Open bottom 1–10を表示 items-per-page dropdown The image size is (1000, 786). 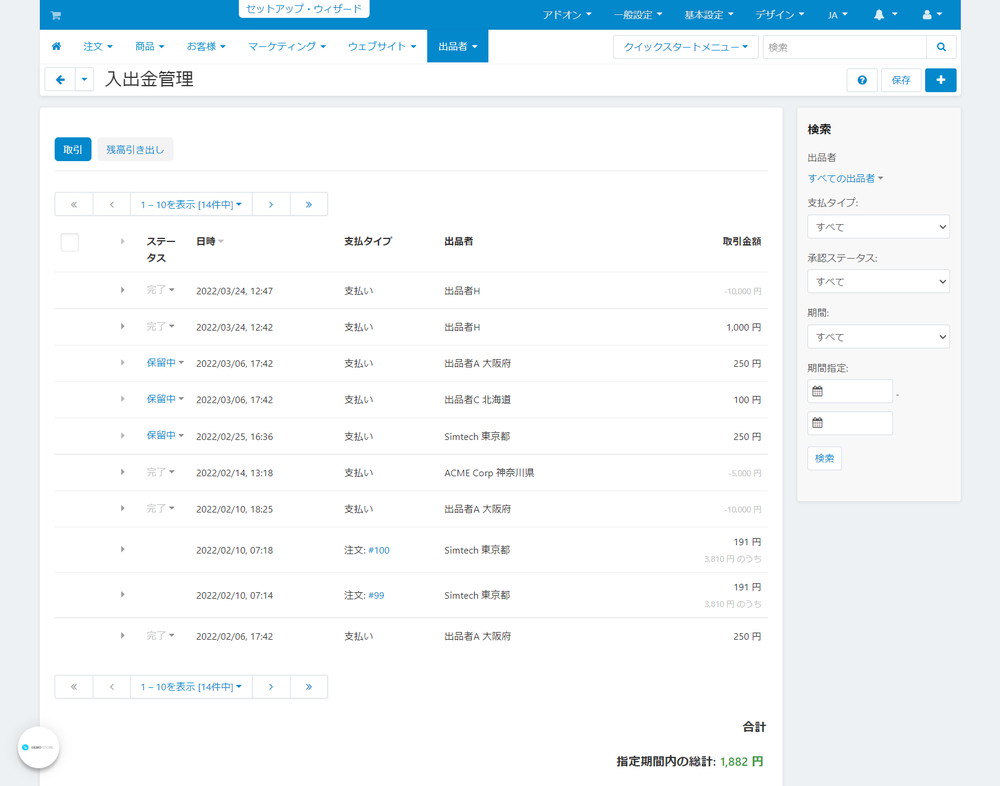pos(191,686)
